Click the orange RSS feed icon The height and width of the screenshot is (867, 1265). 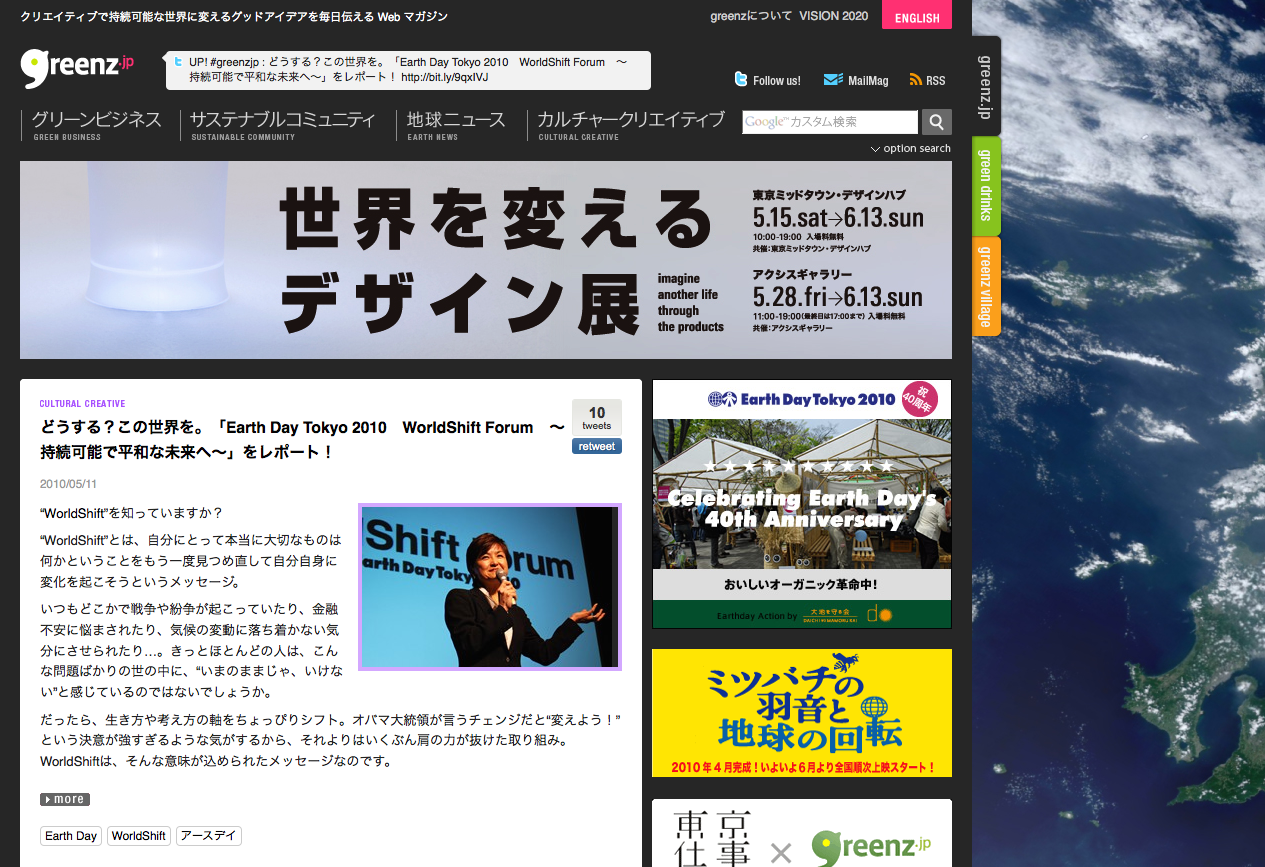[x=915, y=80]
